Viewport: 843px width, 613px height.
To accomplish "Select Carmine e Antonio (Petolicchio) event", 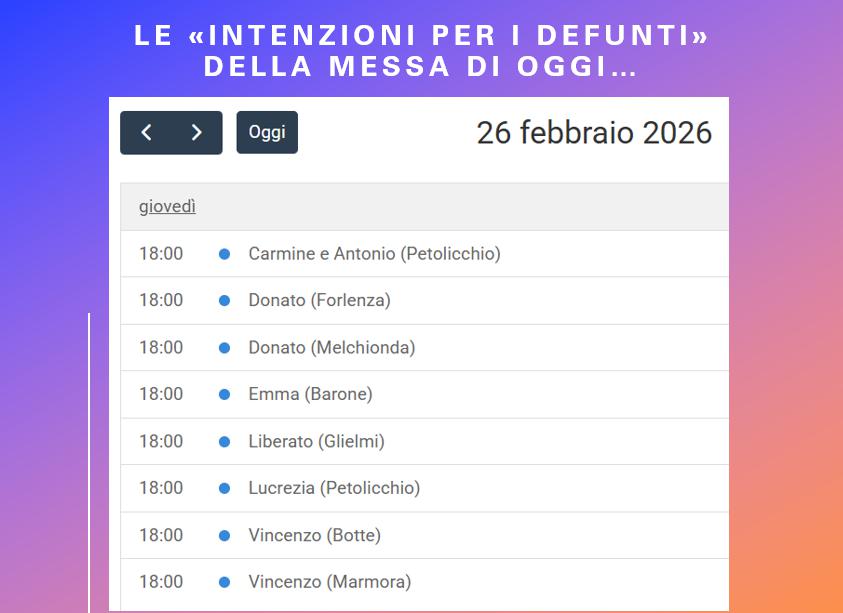I will (374, 254).
